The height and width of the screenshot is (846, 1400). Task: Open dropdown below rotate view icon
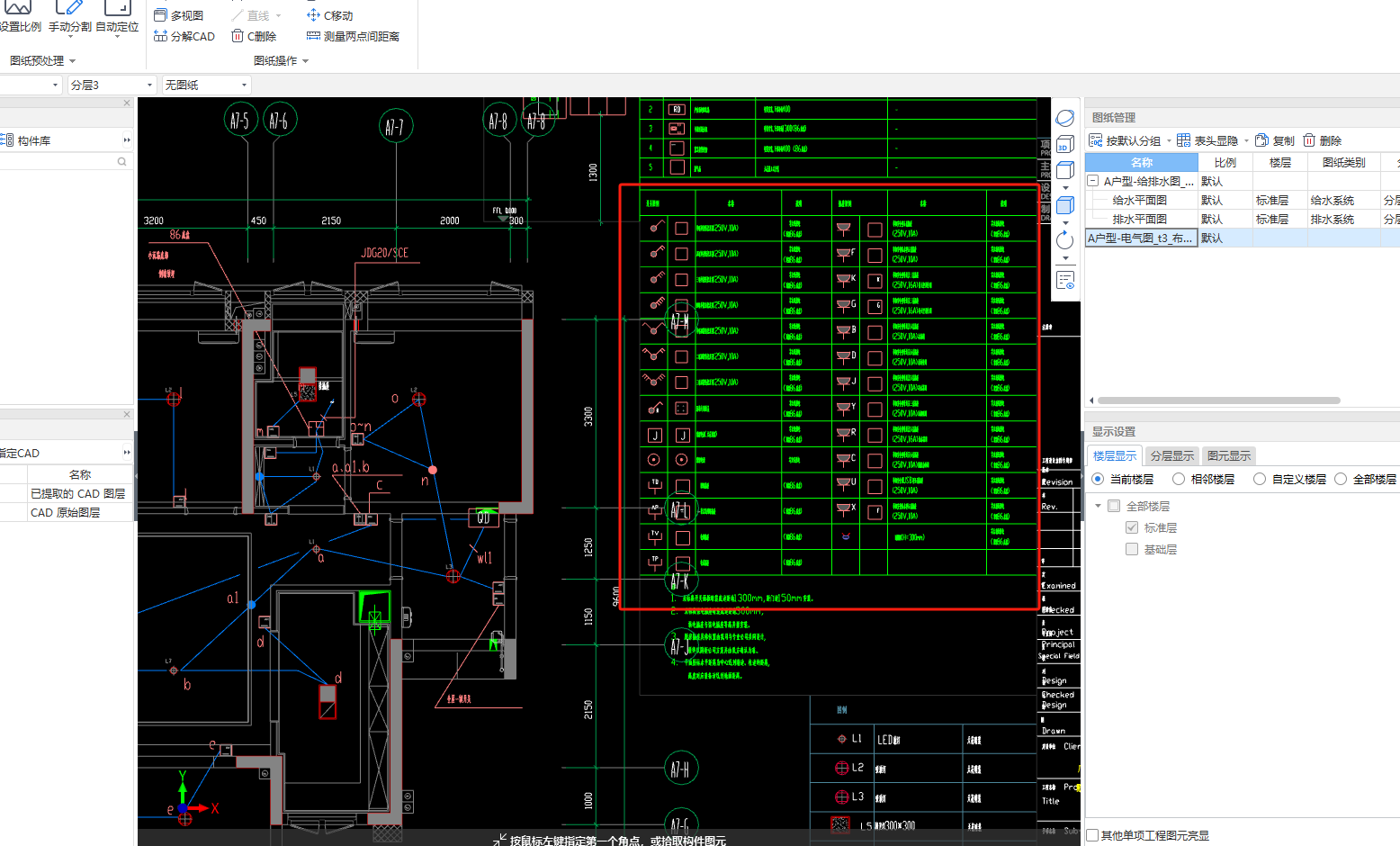click(1065, 258)
